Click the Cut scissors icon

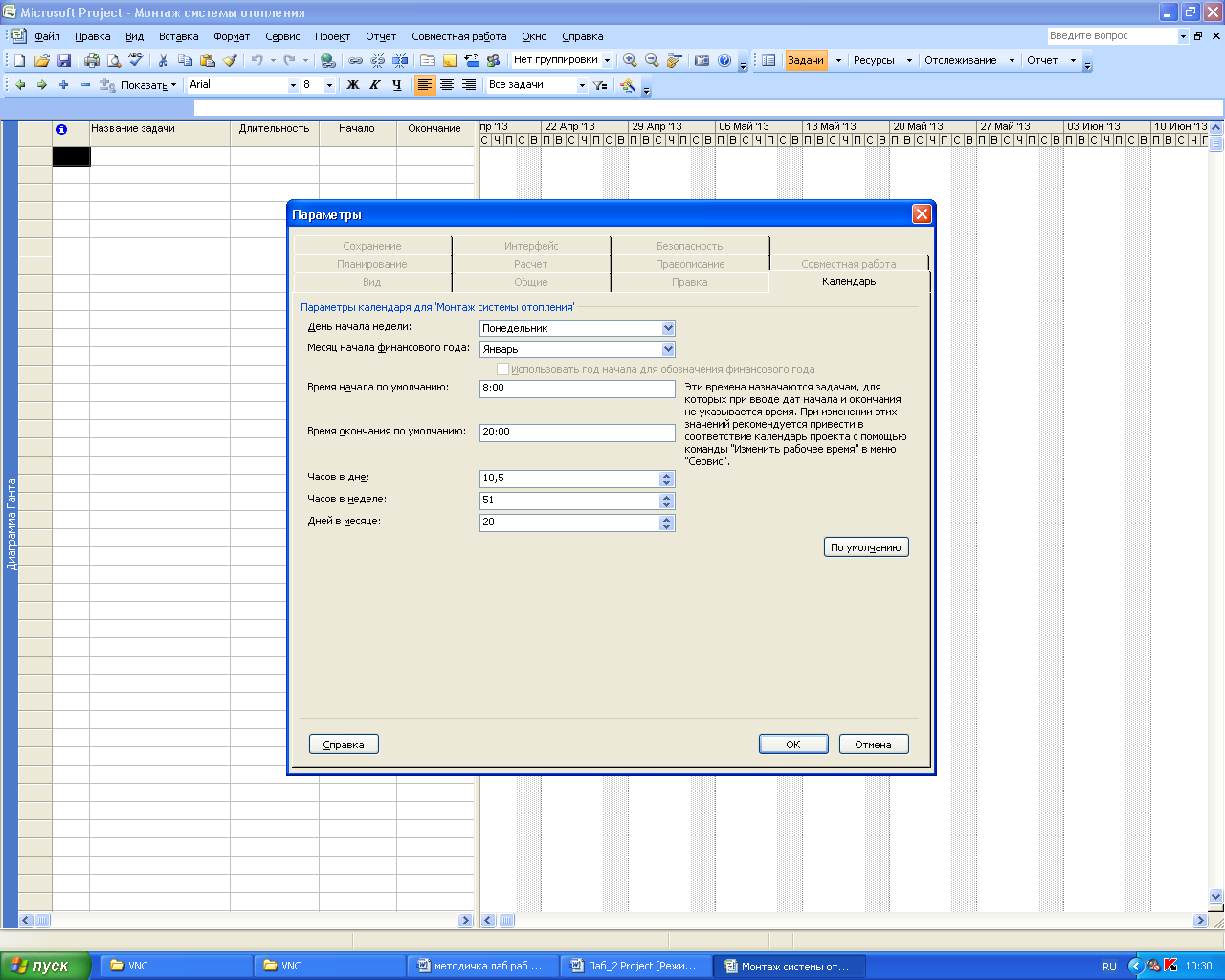(163, 60)
